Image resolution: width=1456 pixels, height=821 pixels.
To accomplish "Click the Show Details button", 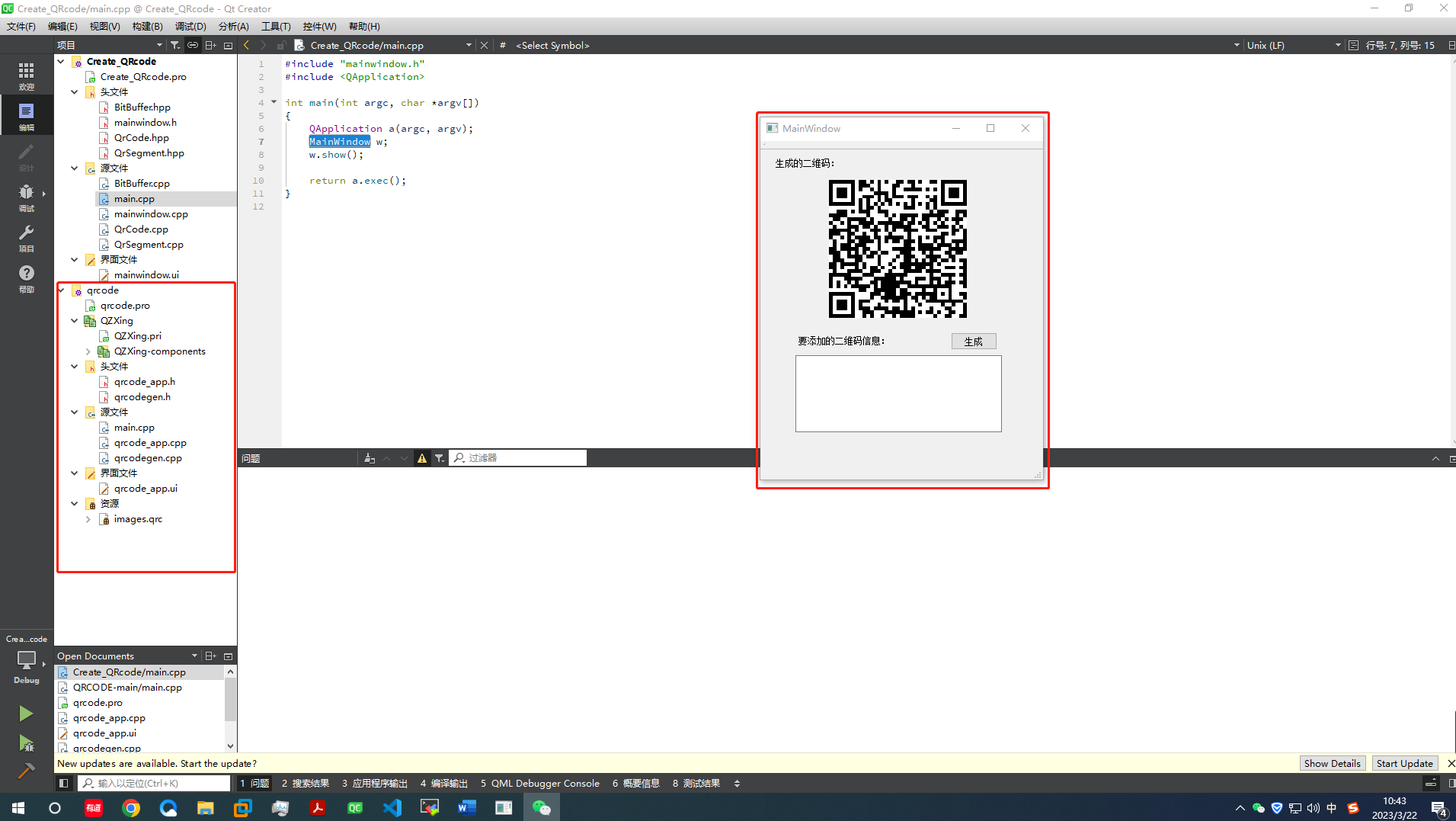I will coord(1332,763).
